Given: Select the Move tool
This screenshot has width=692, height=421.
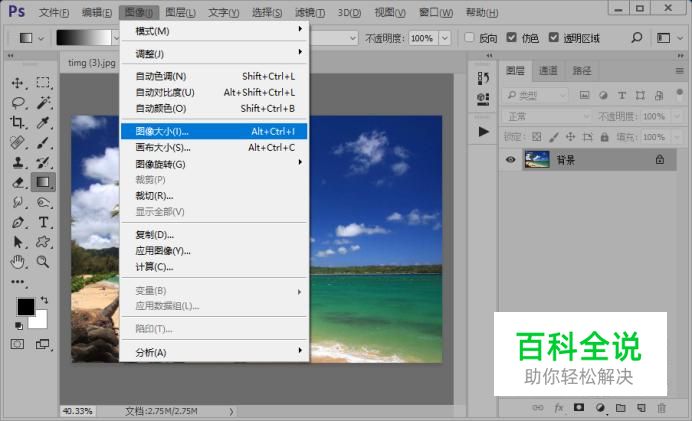Looking at the screenshot, I should click(x=18, y=83).
